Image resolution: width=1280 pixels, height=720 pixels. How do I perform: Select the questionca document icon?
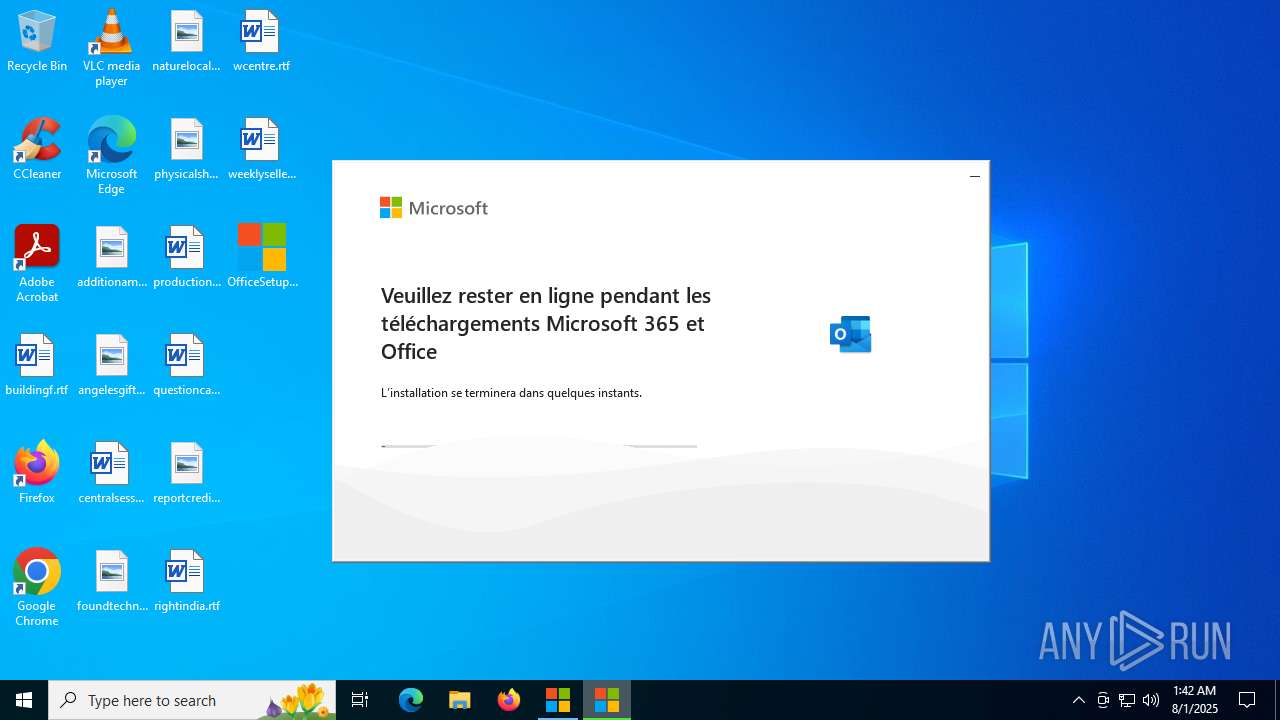(186, 366)
